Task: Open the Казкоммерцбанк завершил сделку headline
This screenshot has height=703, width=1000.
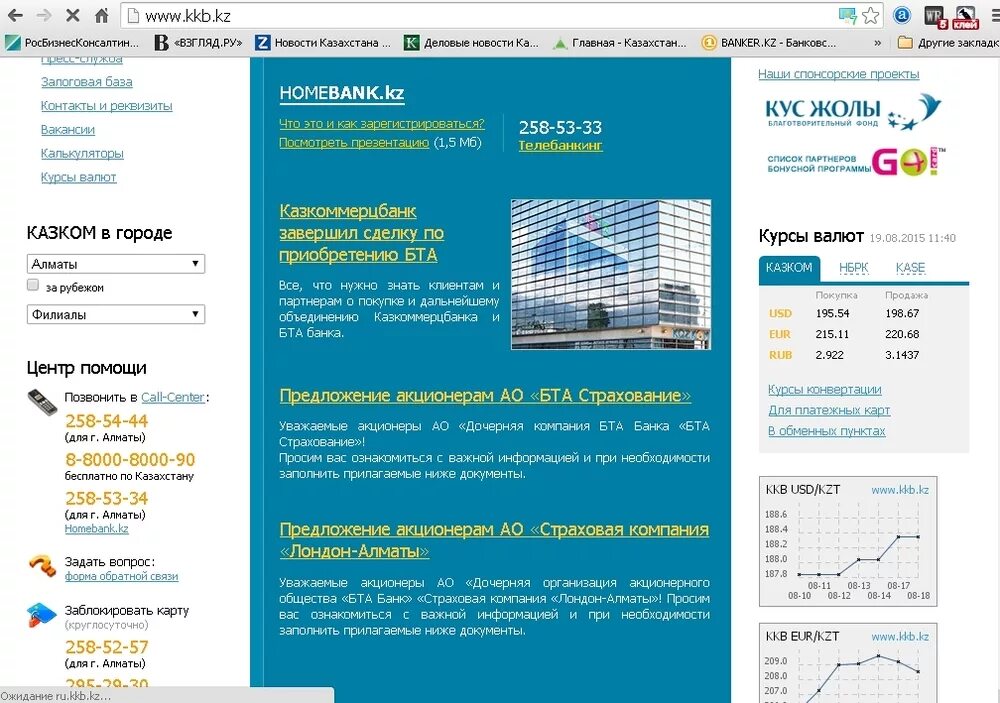Action: (361, 233)
